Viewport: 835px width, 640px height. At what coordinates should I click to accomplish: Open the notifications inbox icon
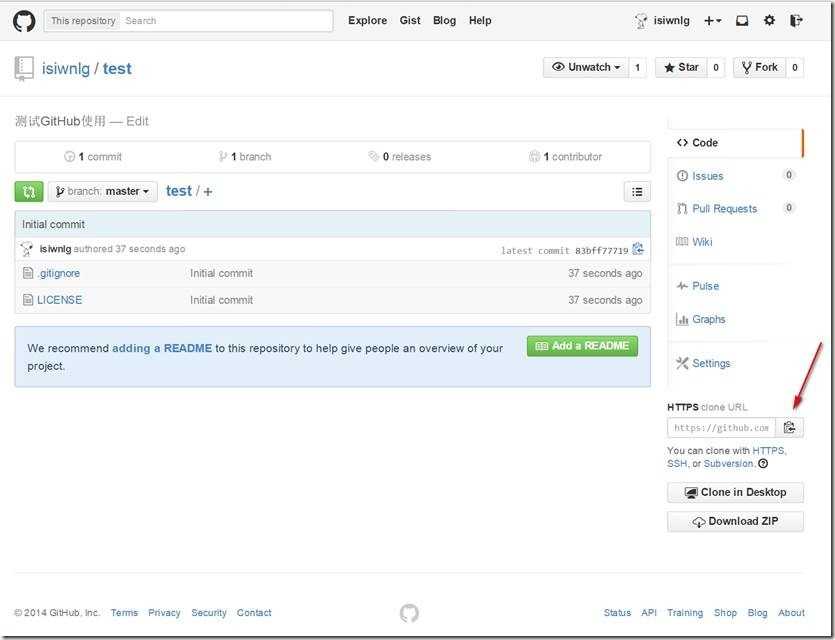[742, 21]
